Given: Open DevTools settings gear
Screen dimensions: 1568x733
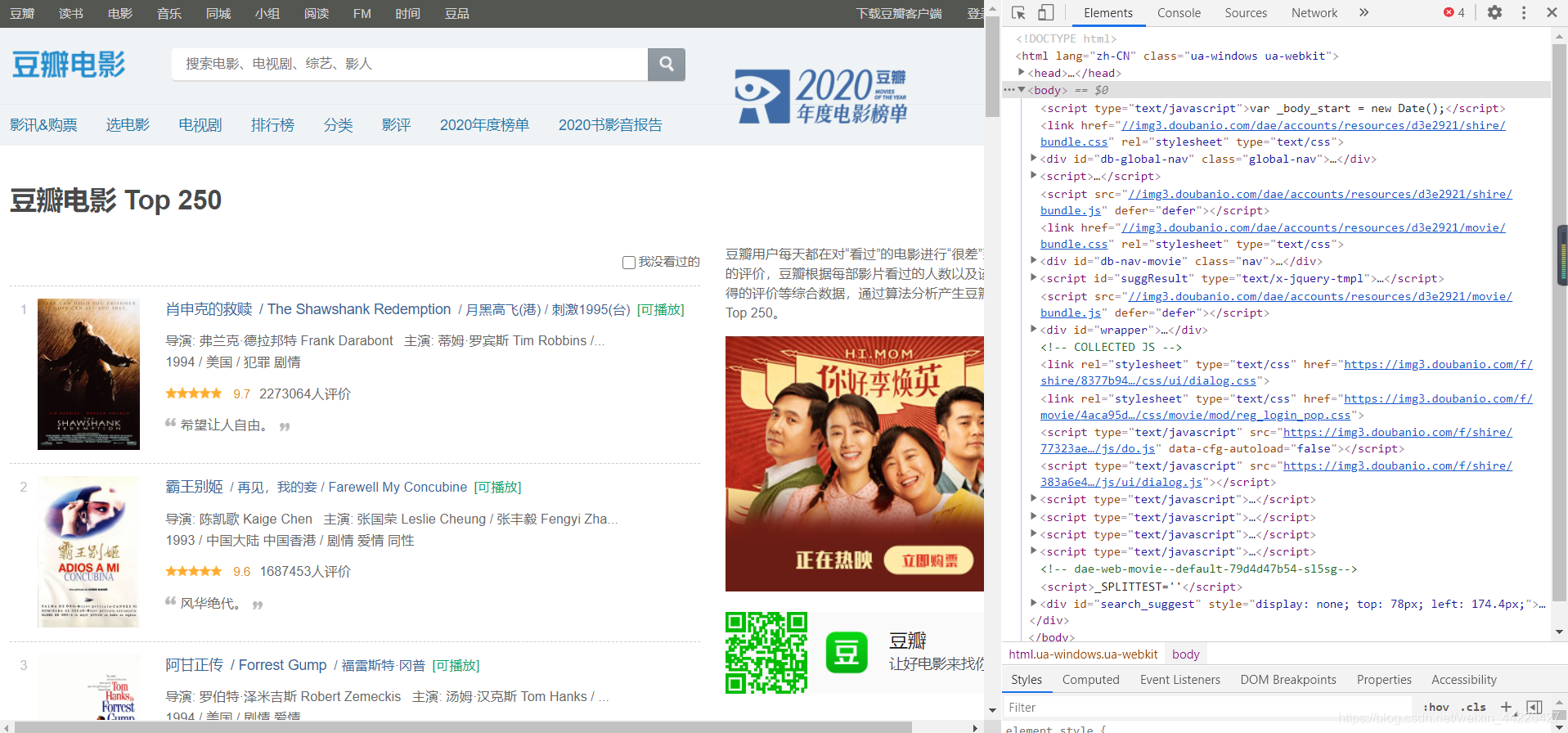Looking at the screenshot, I should tap(1494, 12).
